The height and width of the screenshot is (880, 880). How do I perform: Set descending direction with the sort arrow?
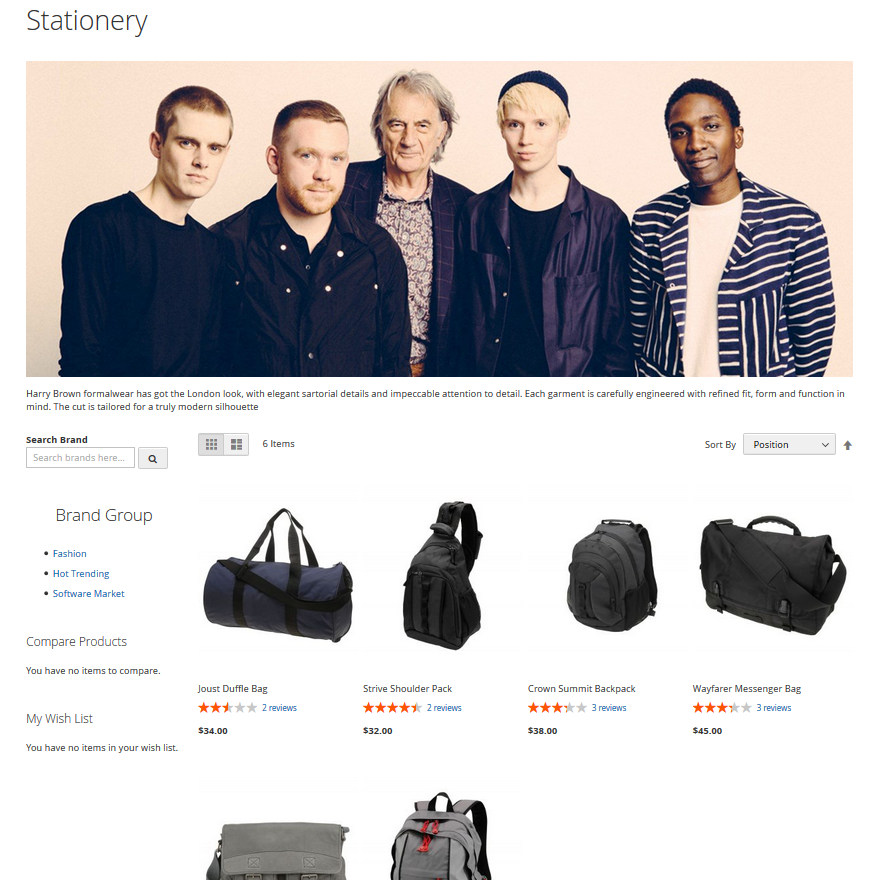point(847,445)
